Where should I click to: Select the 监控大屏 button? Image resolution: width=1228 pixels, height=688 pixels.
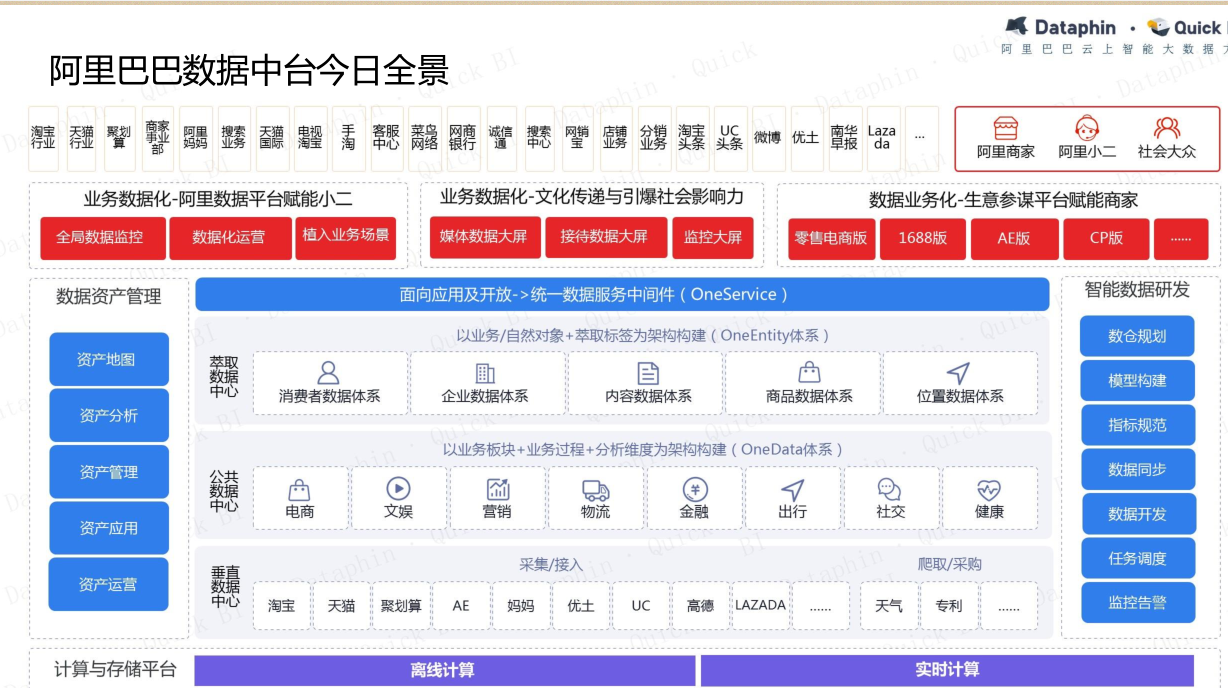click(713, 238)
